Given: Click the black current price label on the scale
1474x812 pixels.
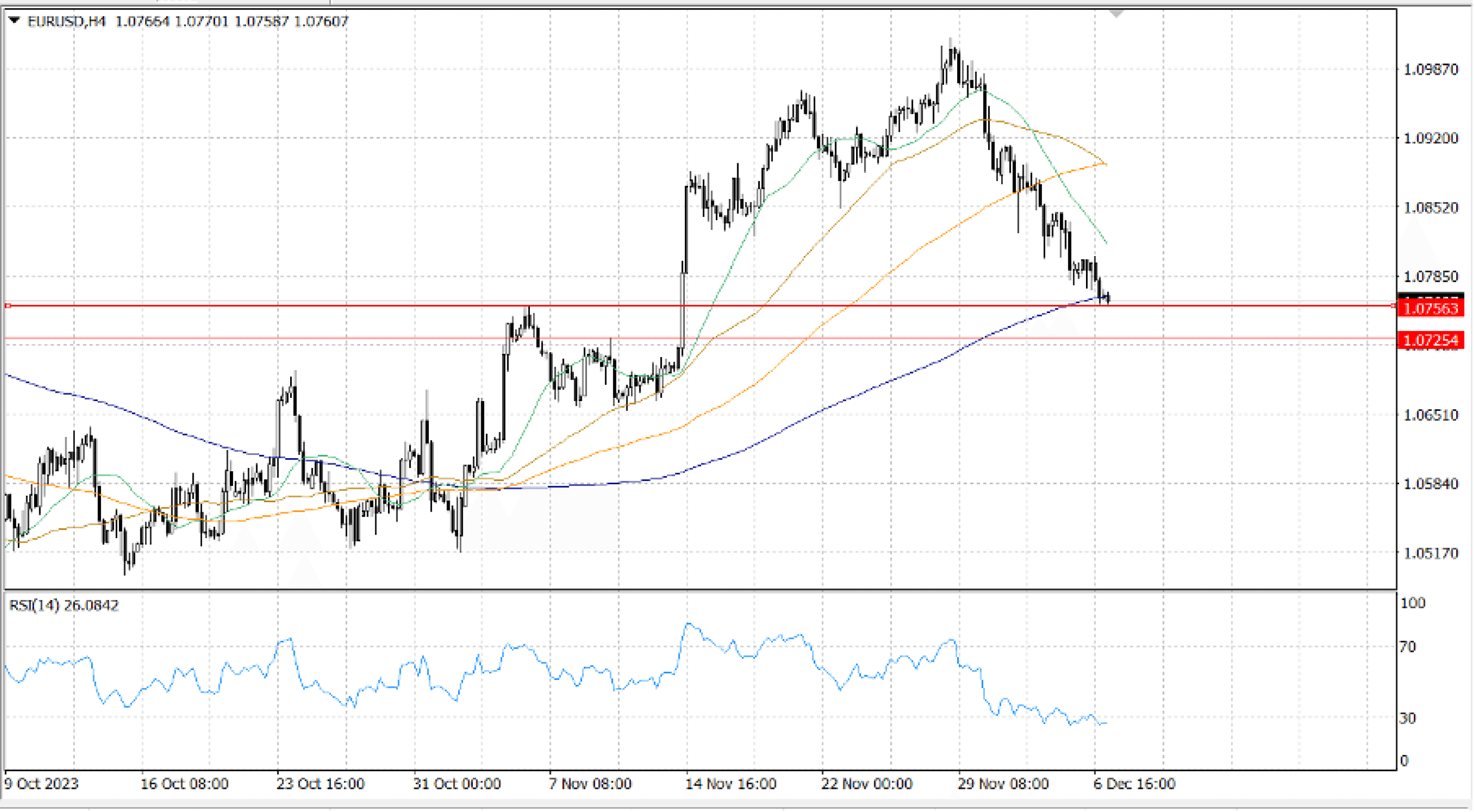Looking at the screenshot, I should pyautogui.click(x=1431, y=296).
